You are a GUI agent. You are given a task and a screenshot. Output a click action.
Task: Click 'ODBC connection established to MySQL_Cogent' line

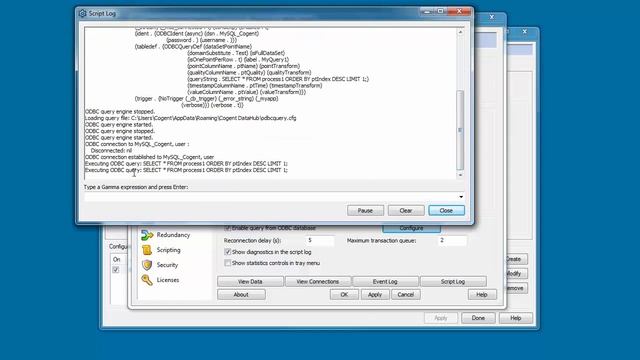tap(149, 157)
